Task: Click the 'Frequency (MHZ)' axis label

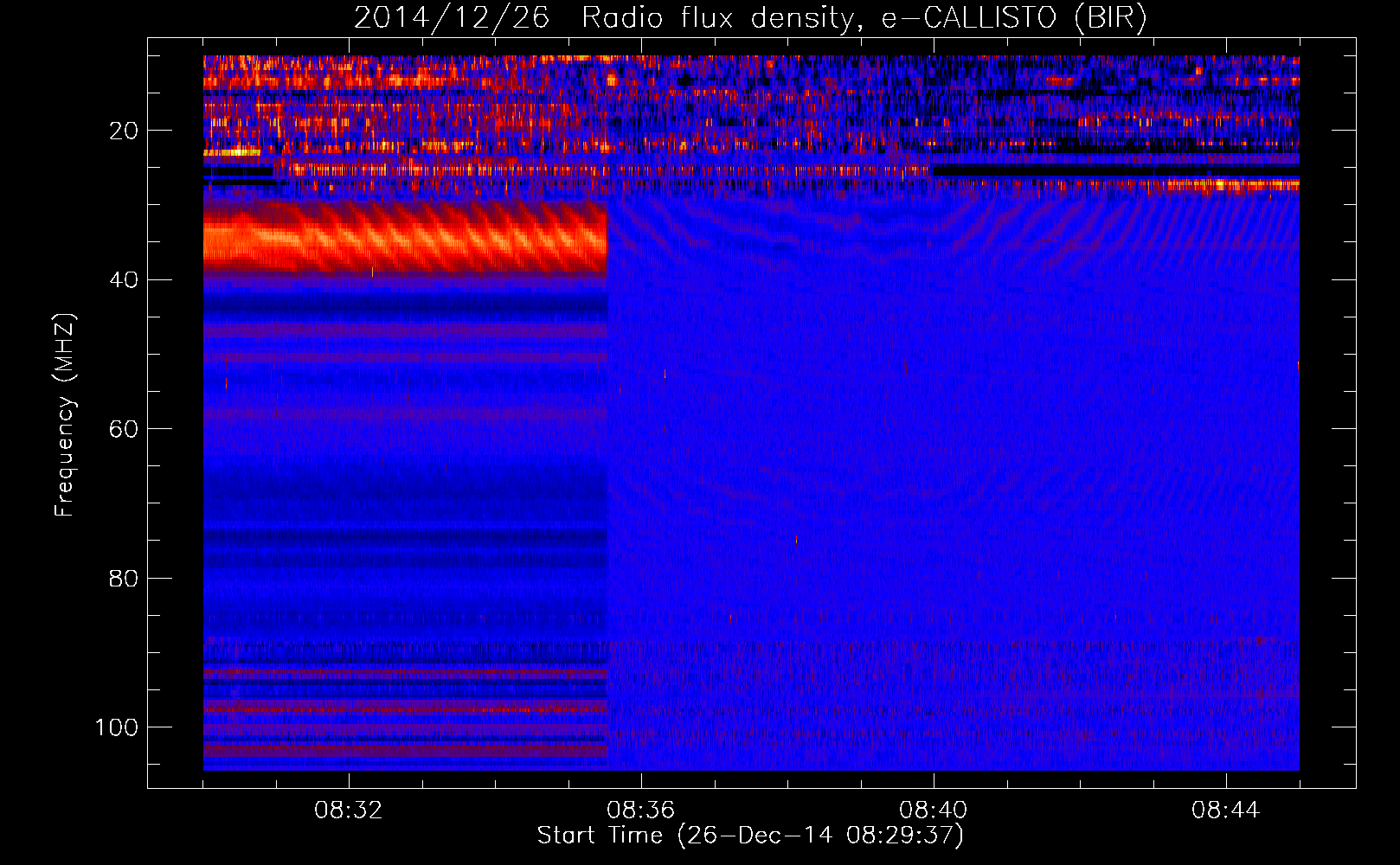Action: [65, 415]
